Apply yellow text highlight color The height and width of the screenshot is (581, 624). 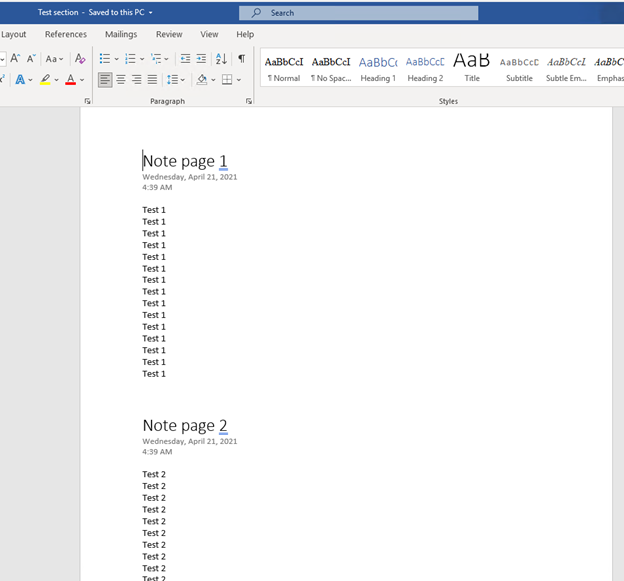[x=45, y=80]
